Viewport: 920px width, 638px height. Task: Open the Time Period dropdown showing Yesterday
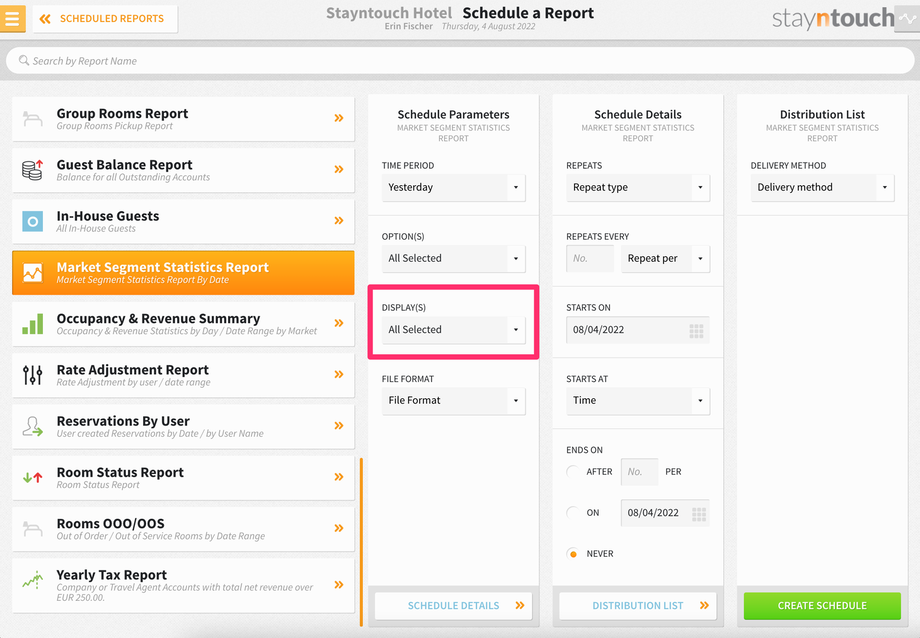coord(454,188)
